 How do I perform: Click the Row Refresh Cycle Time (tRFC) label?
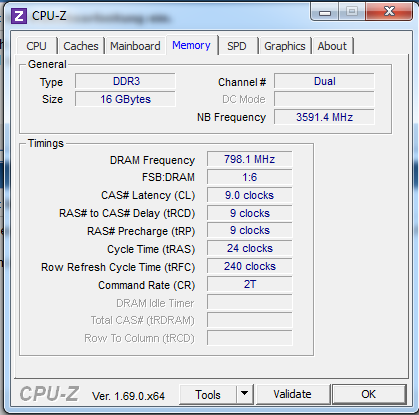point(118,267)
